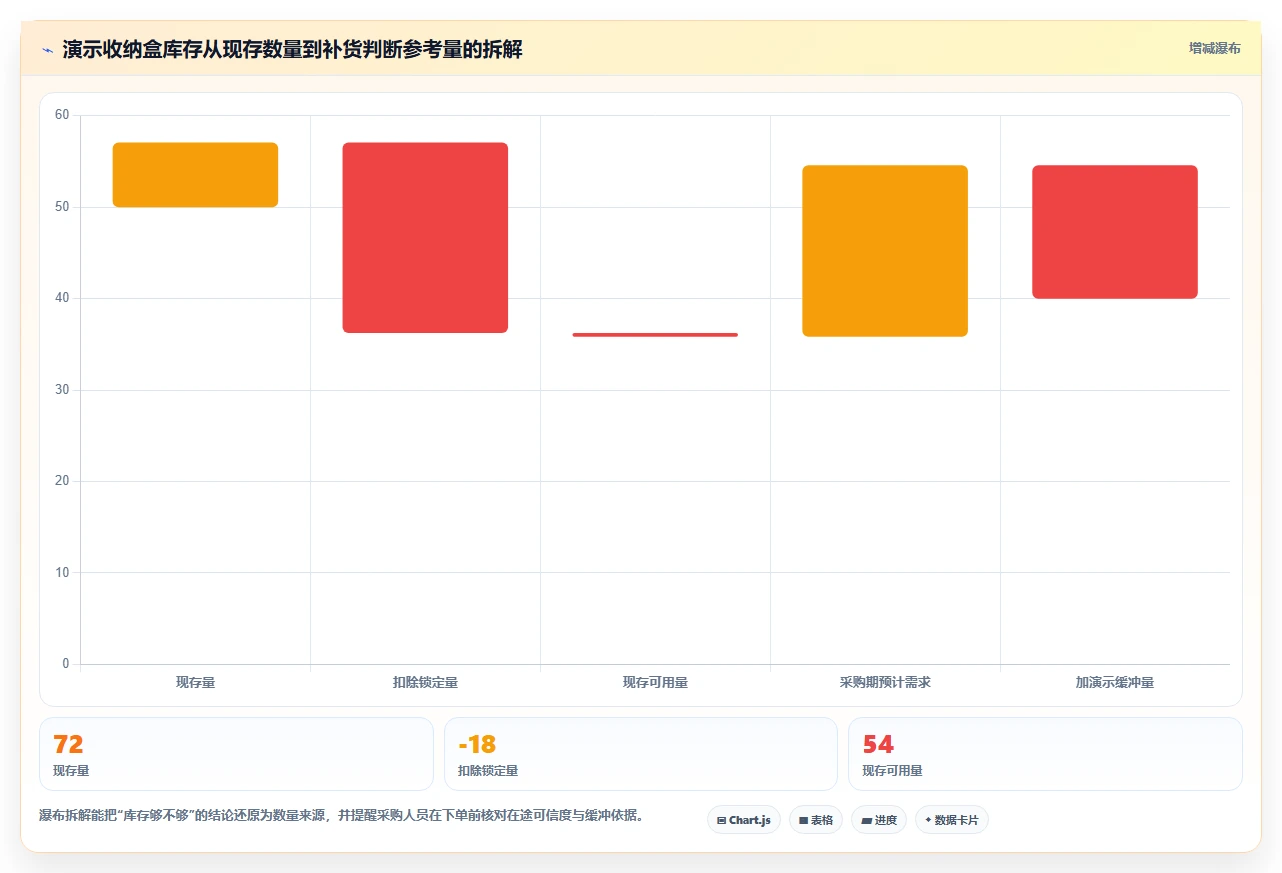Open the 现存量 data card showing 72
Image resolution: width=1282 pixels, height=873 pixels.
click(236, 754)
